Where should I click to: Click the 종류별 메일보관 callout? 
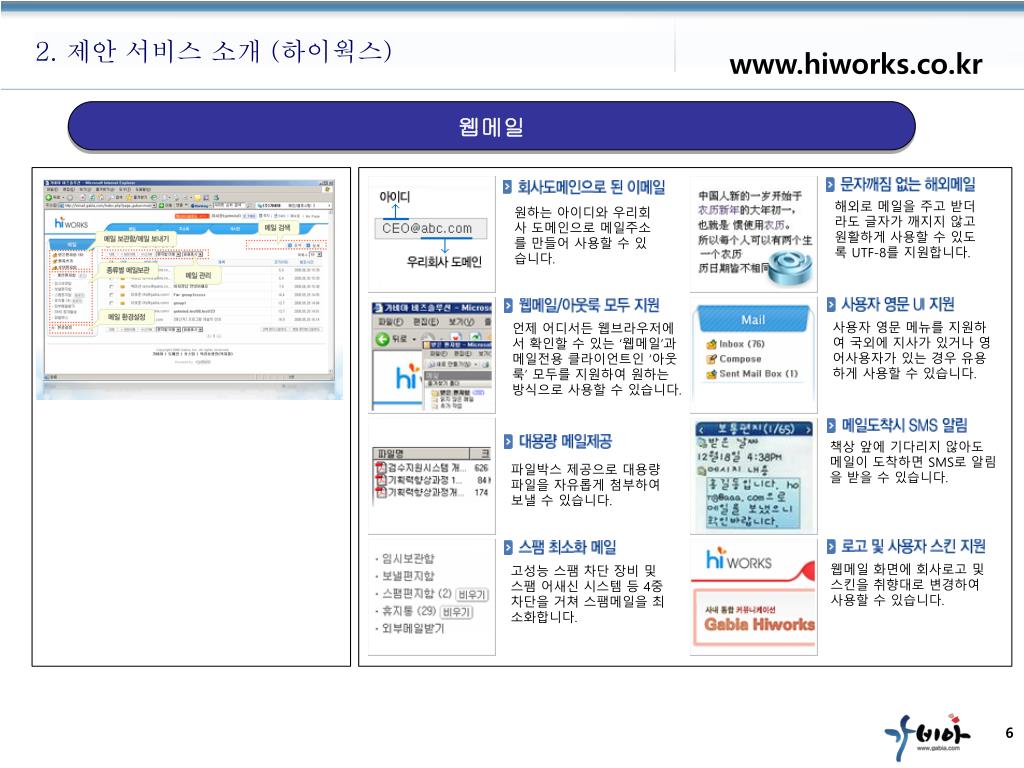coord(128,270)
